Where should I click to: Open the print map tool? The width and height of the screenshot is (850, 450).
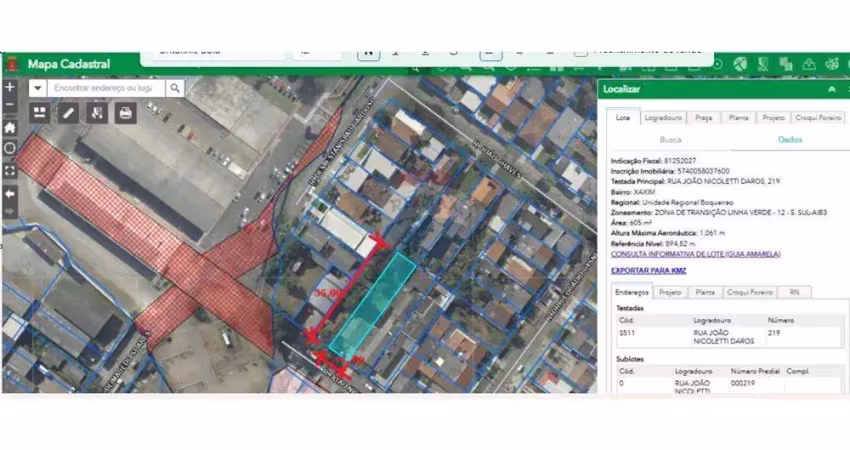[x=125, y=113]
